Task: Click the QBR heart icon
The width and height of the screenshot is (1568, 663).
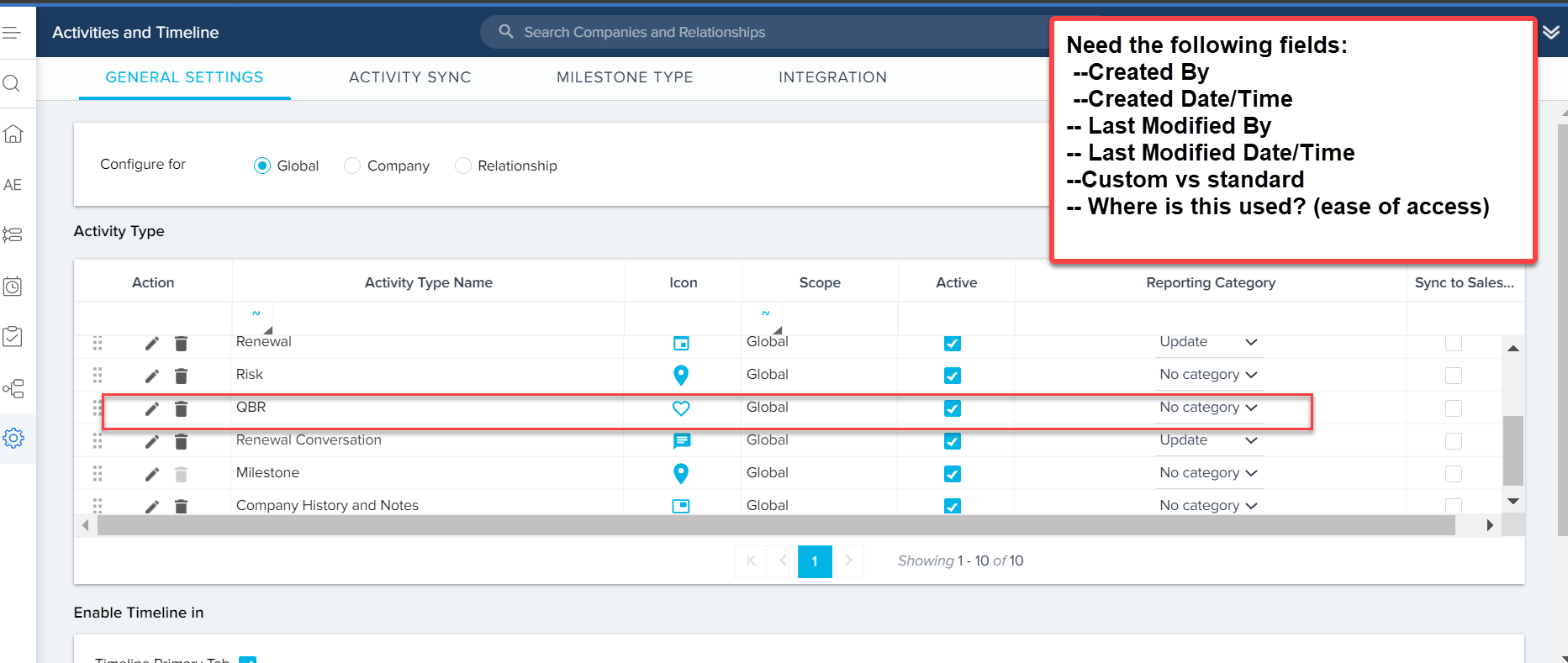Action: tap(681, 408)
